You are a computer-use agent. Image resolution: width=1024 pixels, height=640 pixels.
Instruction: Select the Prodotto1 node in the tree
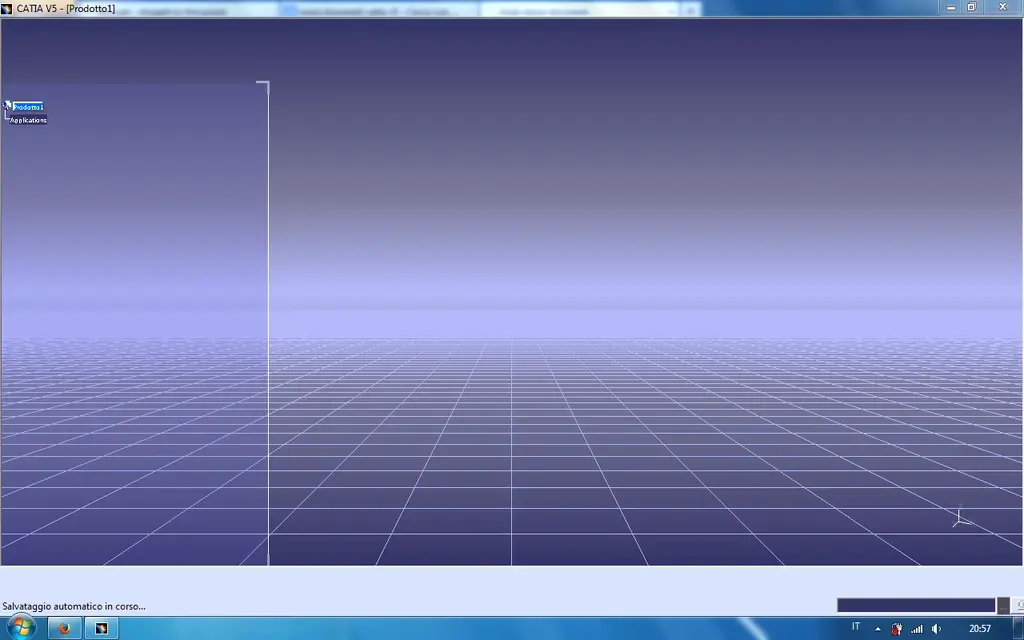28,107
